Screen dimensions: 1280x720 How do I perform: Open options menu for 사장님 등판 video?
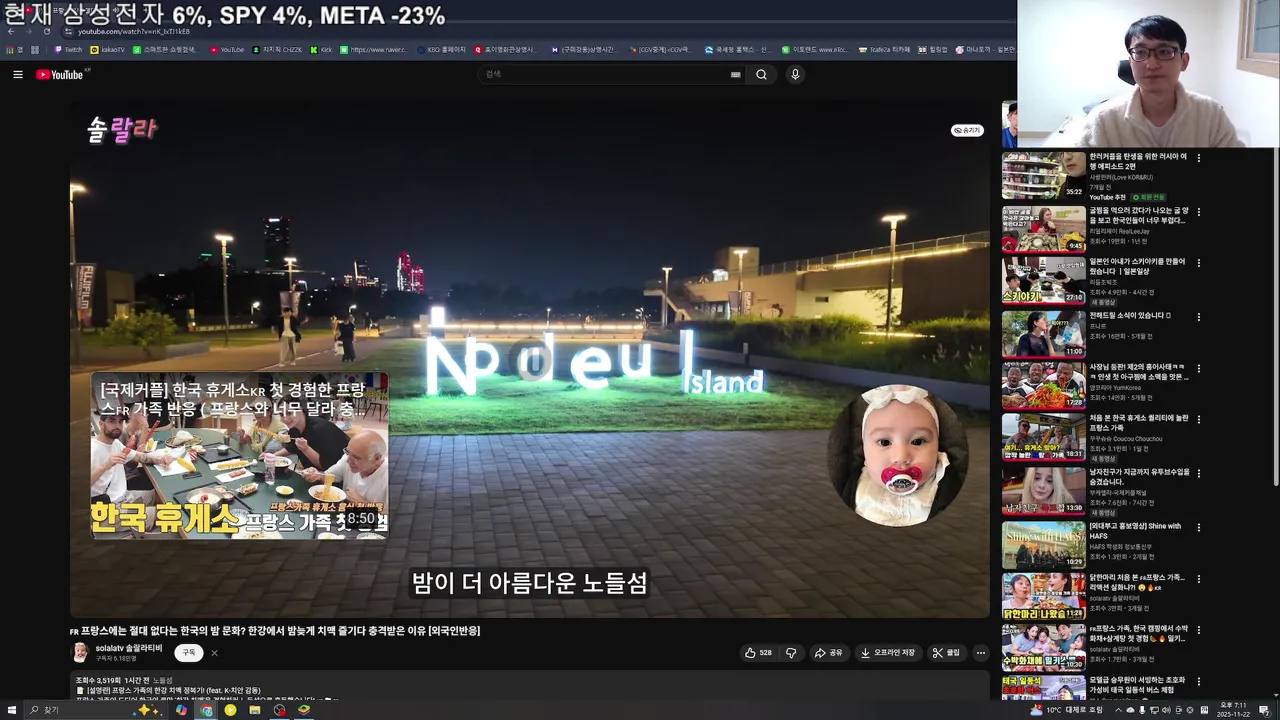(x=1198, y=369)
